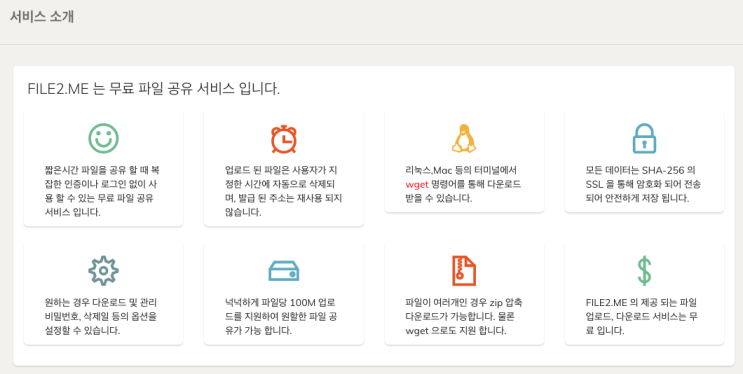Click the text starting '업로드 된 파일은 사용자가'

point(284,191)
